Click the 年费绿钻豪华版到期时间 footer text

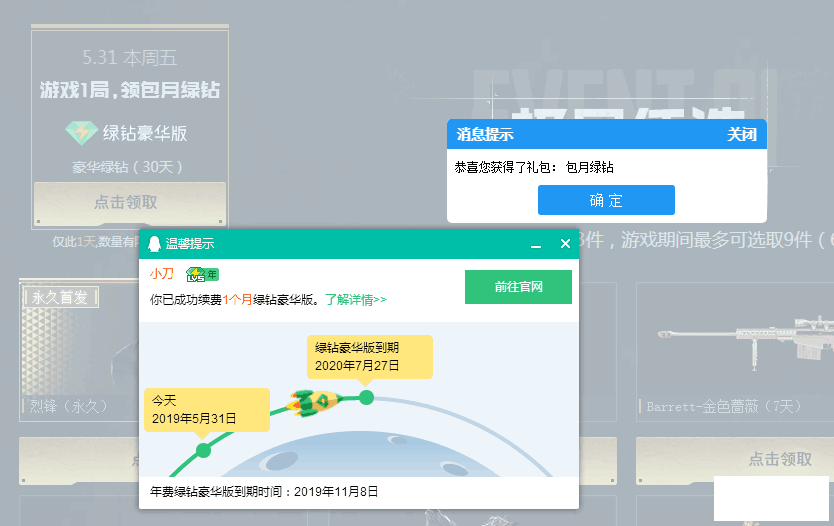pyautogui.click(x=264, y=491)
